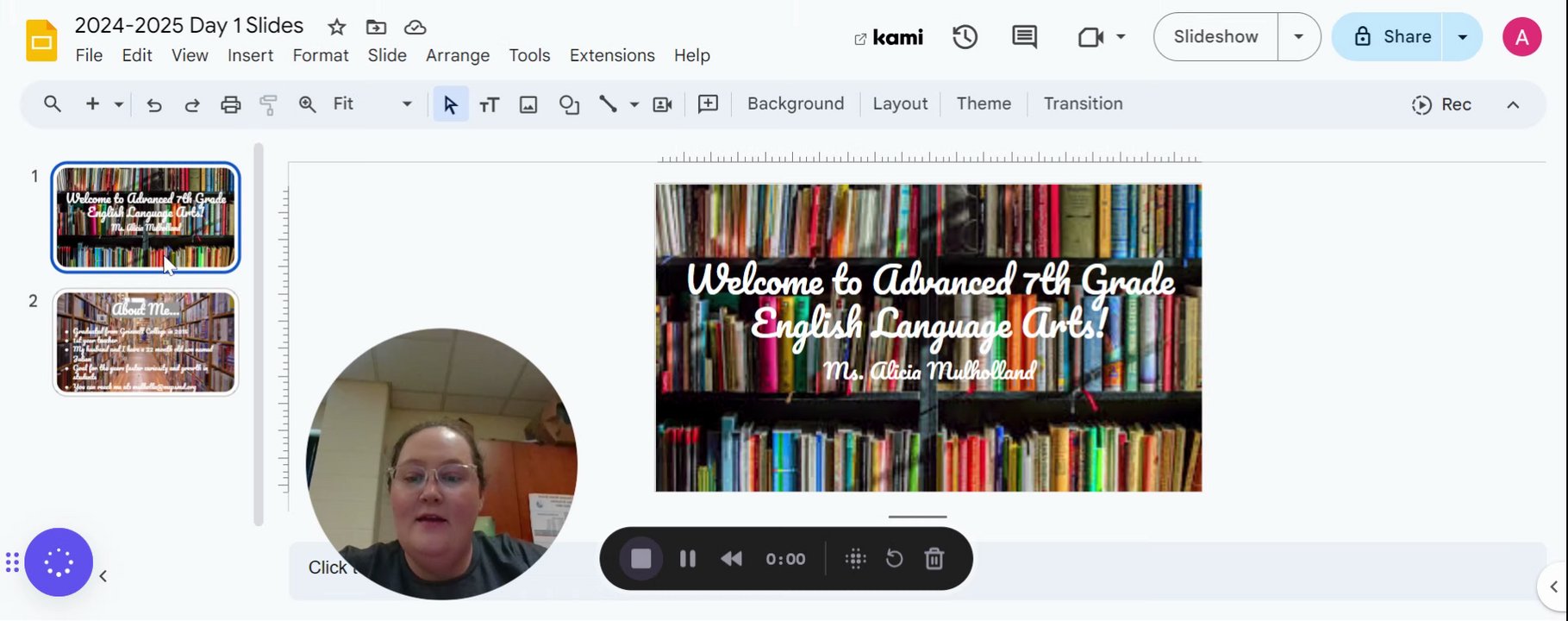Restart the recording

(895, 559)
